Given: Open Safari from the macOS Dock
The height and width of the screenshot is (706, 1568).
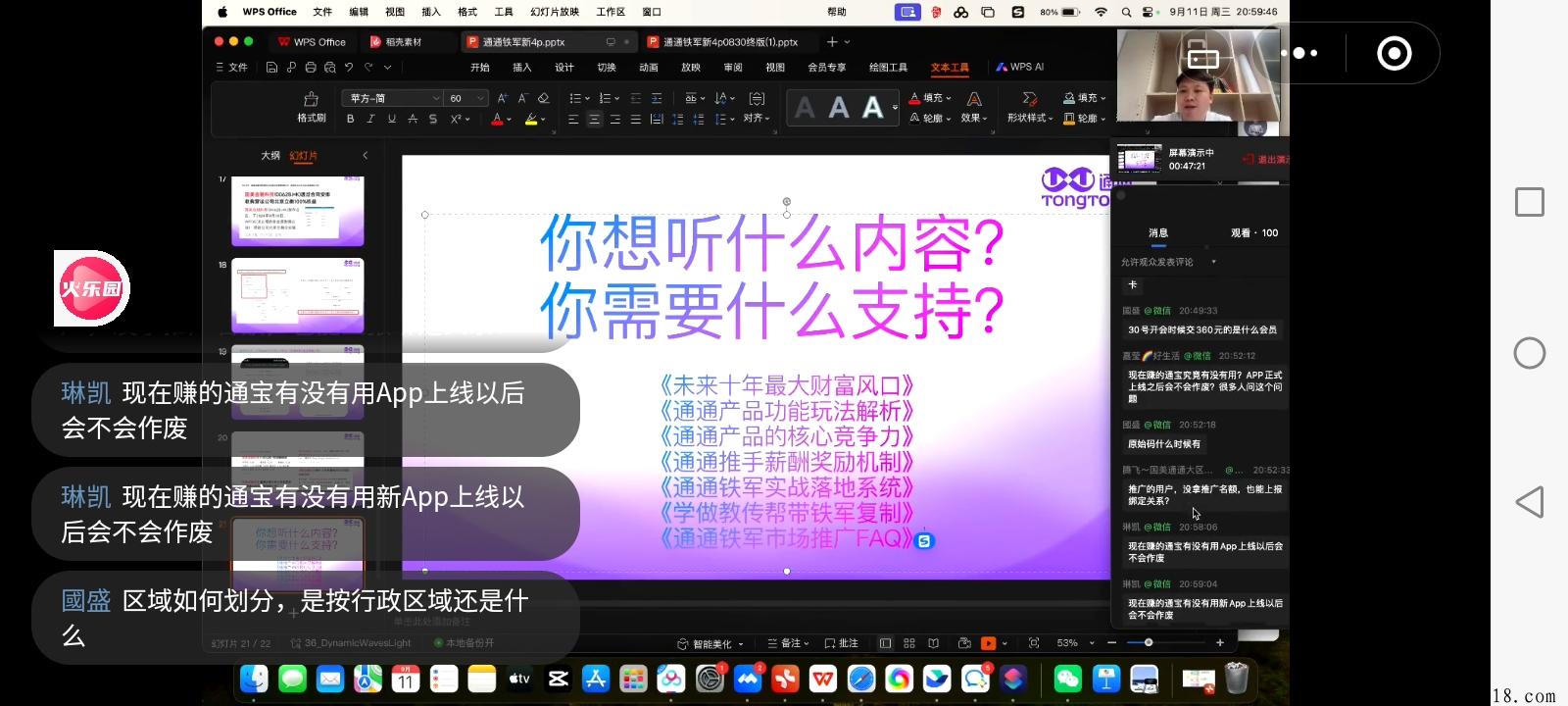Looking at the screenshot, I should point(861,679).
